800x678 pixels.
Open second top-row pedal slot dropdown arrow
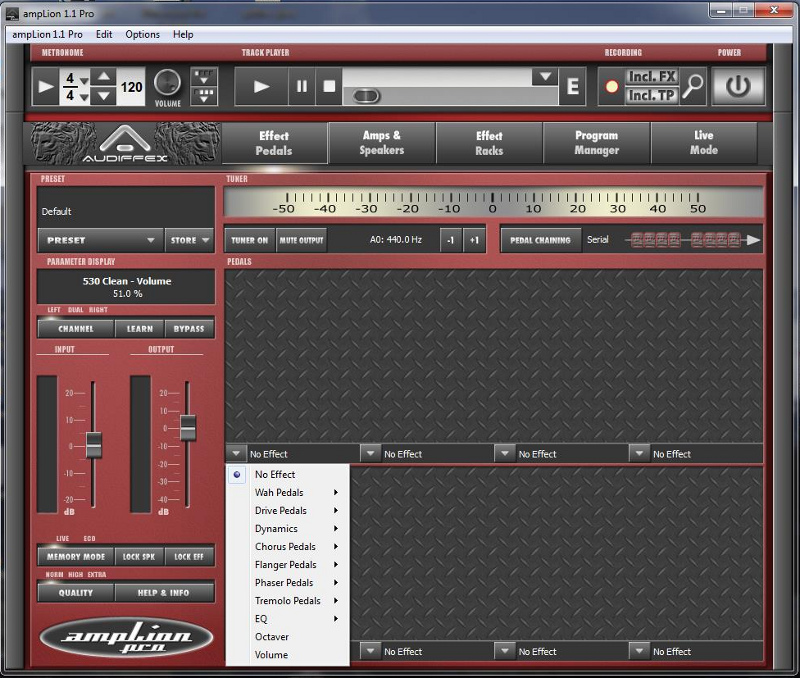(x=370, y=454)
